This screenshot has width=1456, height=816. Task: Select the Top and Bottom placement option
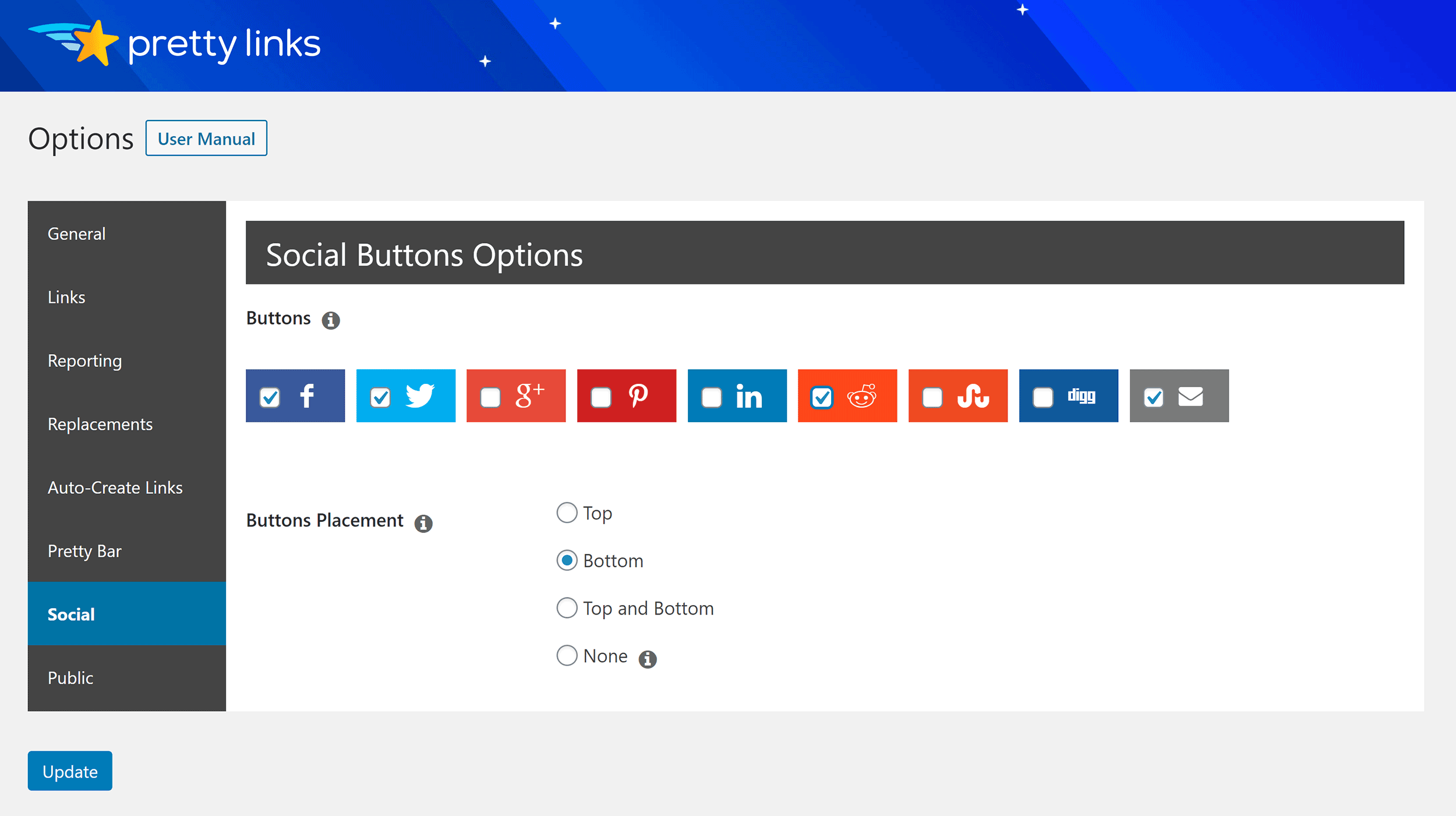566,608
